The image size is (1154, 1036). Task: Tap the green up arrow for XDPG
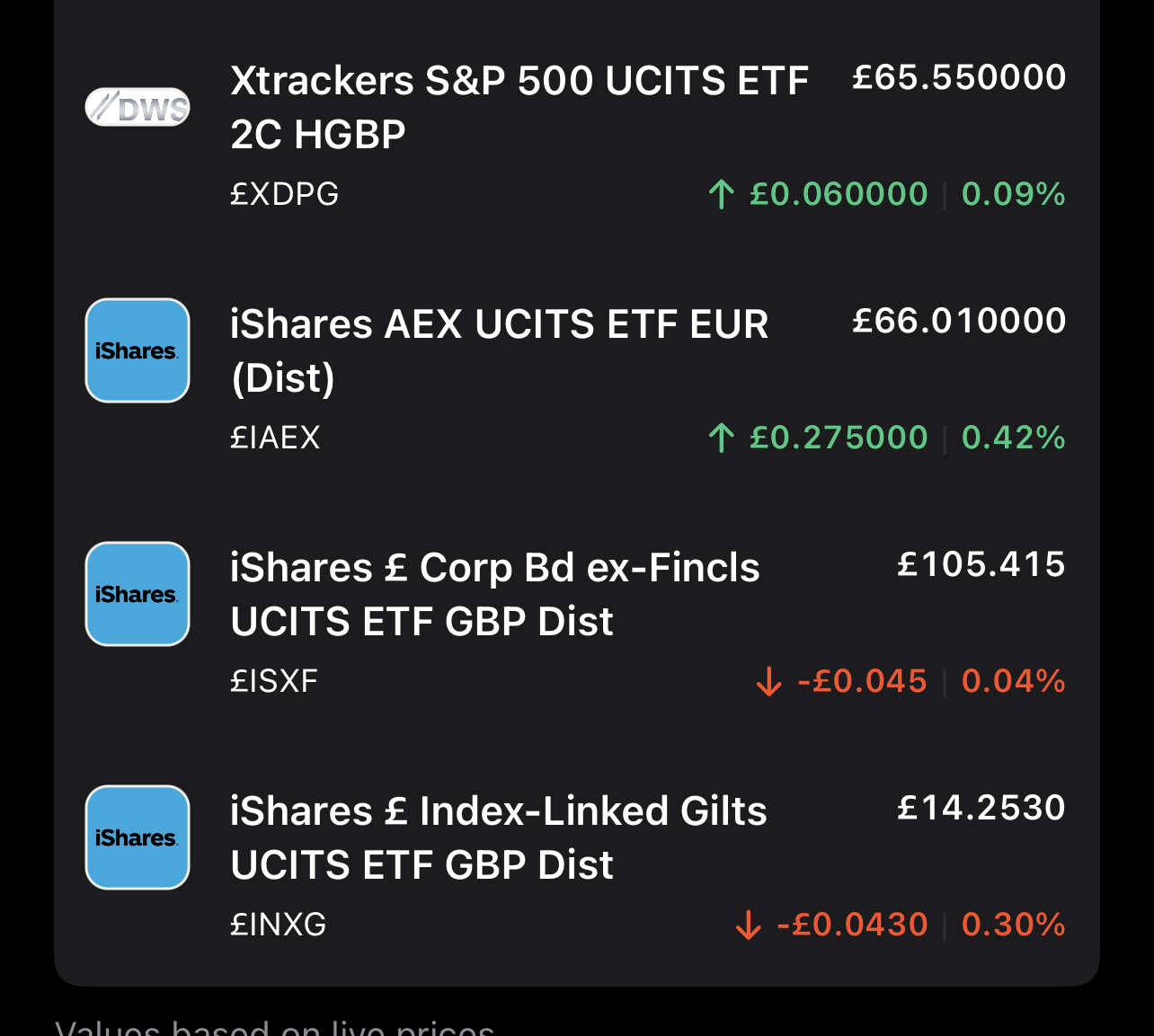(x=721, y=194)
